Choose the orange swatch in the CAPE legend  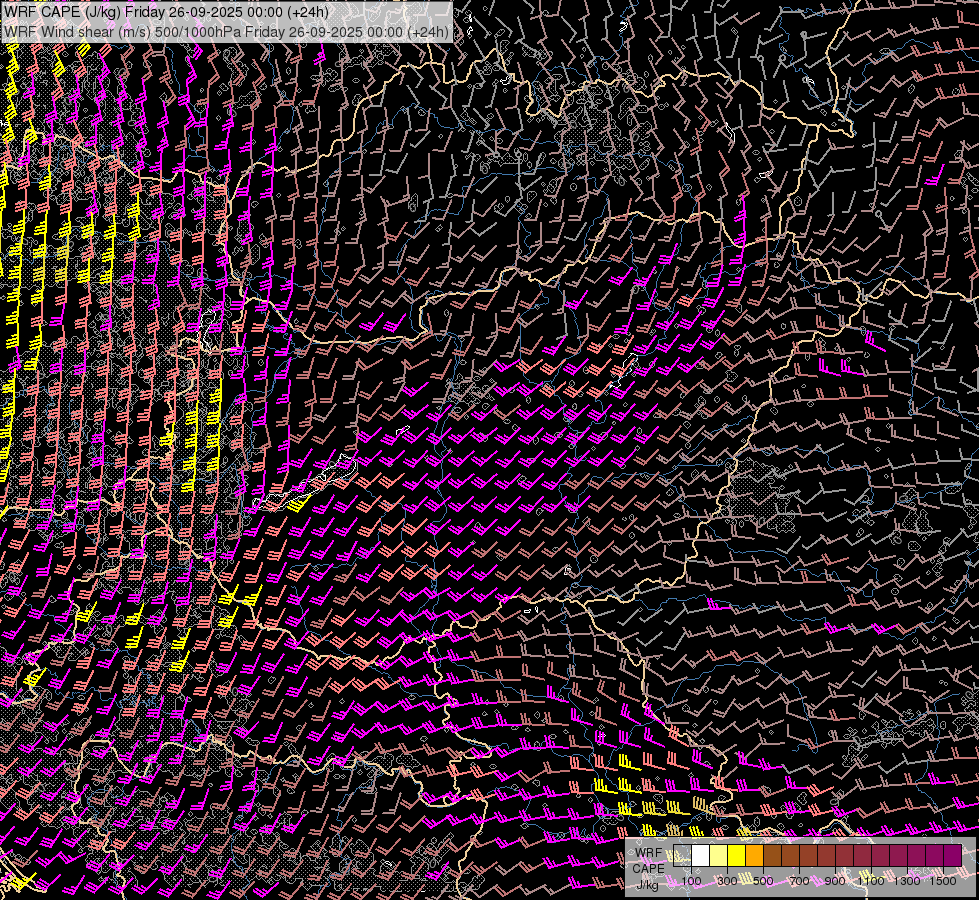755,856
